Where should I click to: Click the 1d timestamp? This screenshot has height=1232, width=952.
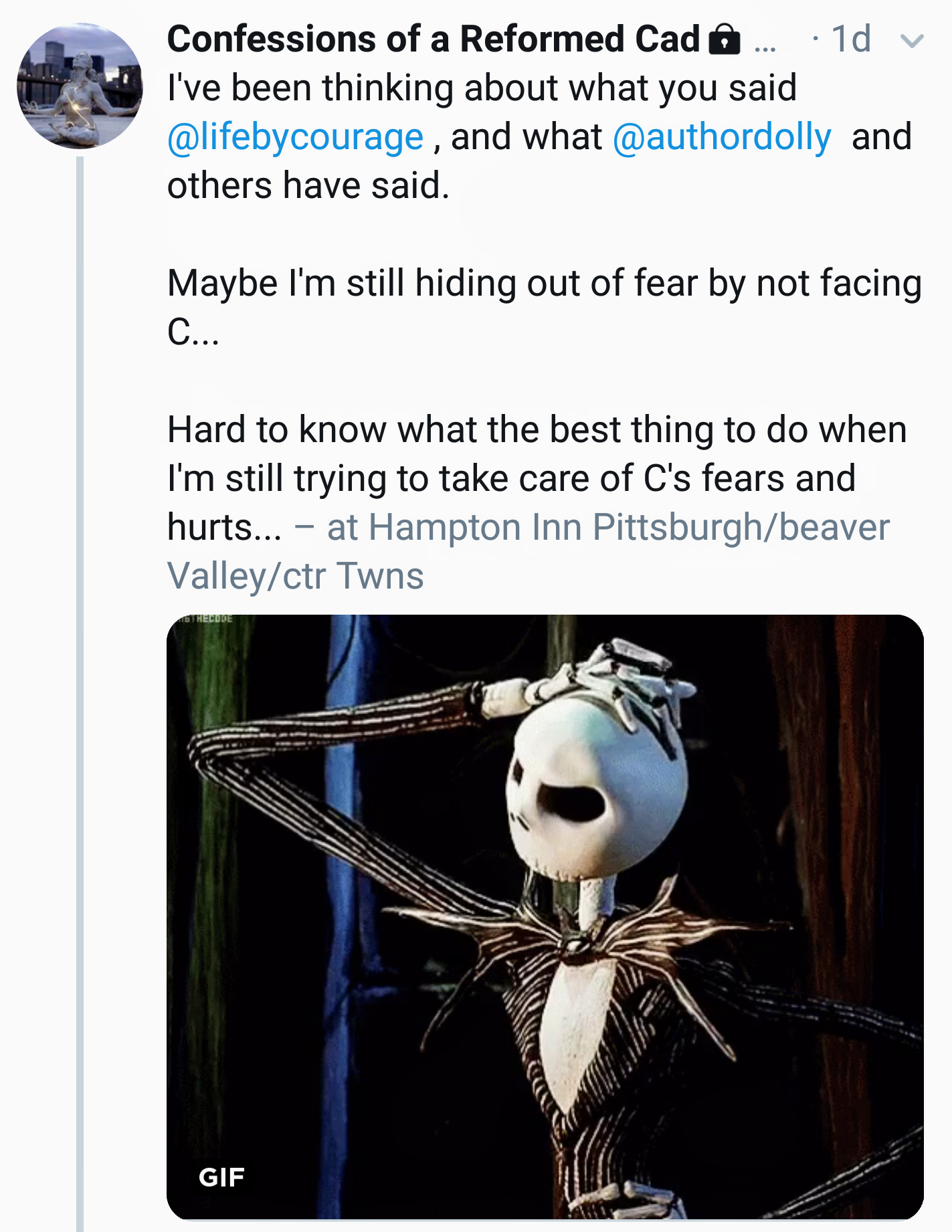click(x=850, y=39)
